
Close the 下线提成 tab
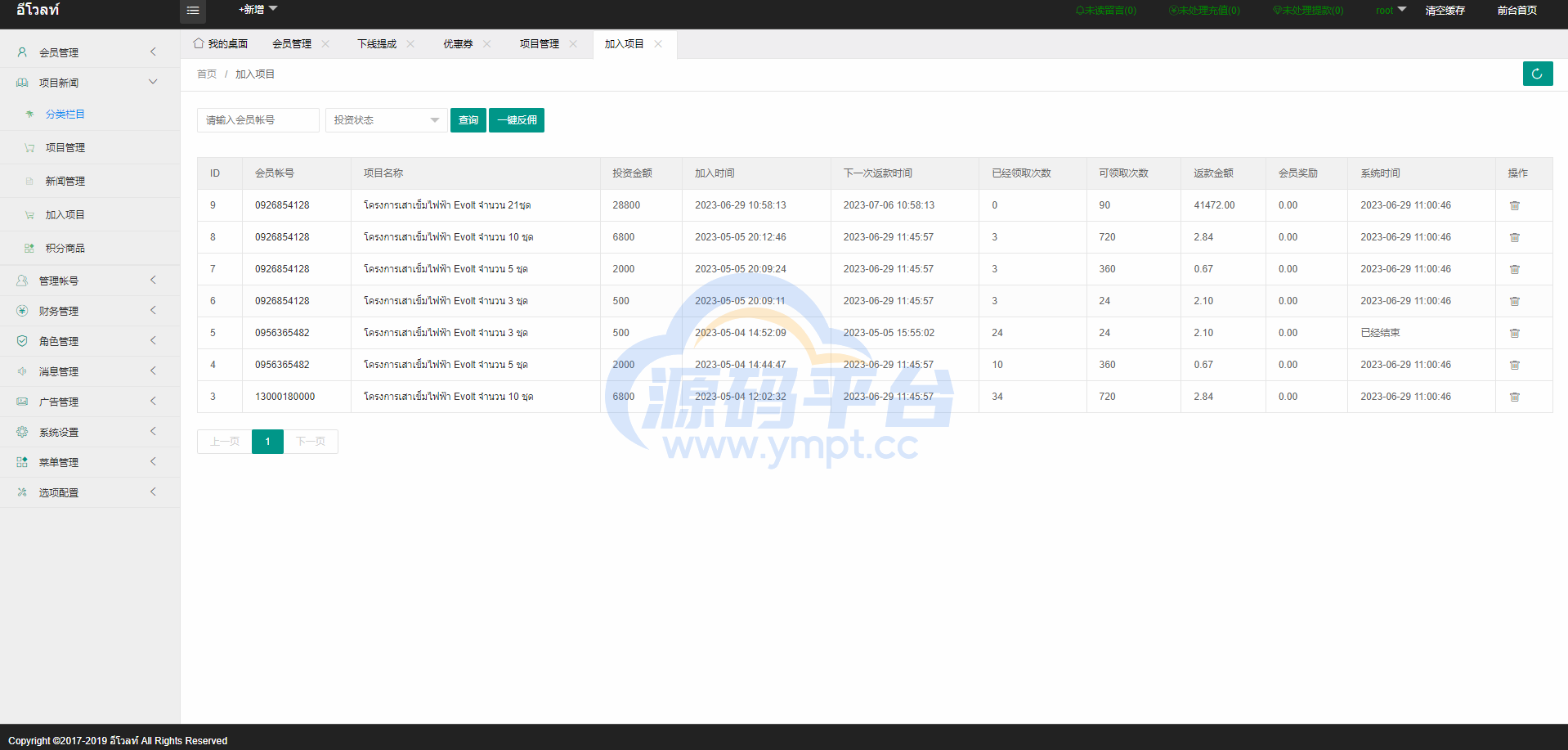[x=410, y=44]
